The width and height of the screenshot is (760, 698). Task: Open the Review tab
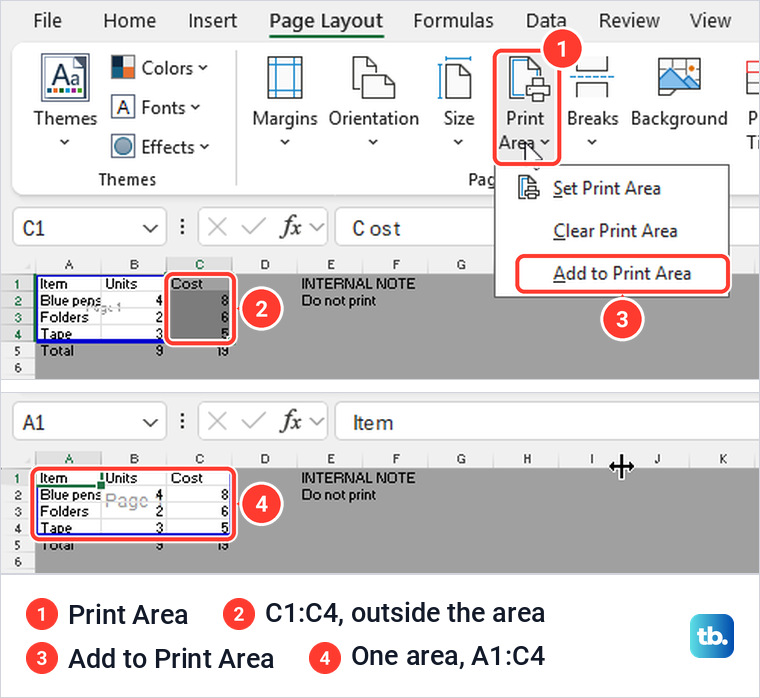(629, 20)
